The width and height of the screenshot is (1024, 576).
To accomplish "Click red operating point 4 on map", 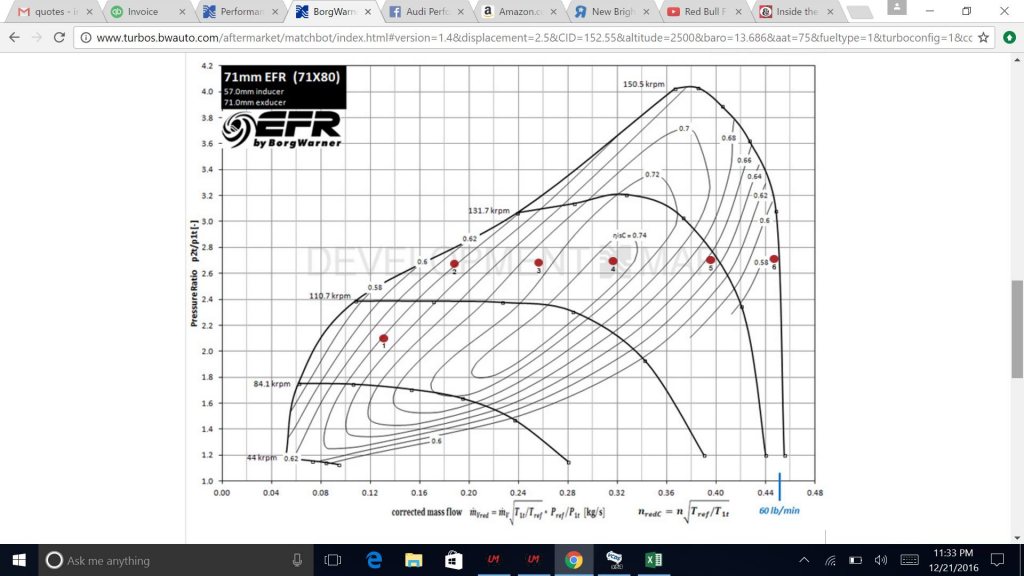I will tap(613, 261).
